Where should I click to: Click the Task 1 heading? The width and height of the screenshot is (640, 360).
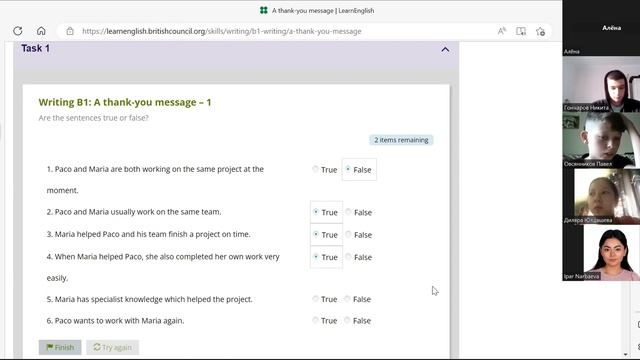[x=36, y=48]
